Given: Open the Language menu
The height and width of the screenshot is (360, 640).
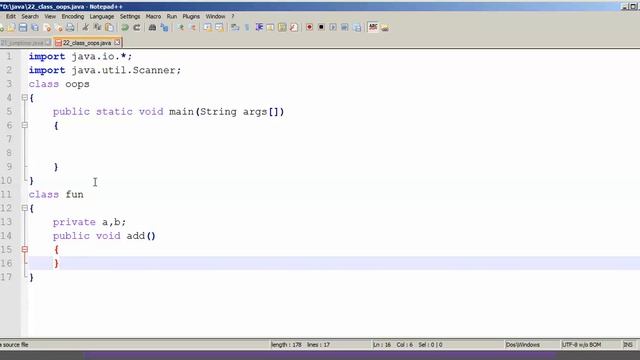Looking at the screenshot, I should coord(102,16).
